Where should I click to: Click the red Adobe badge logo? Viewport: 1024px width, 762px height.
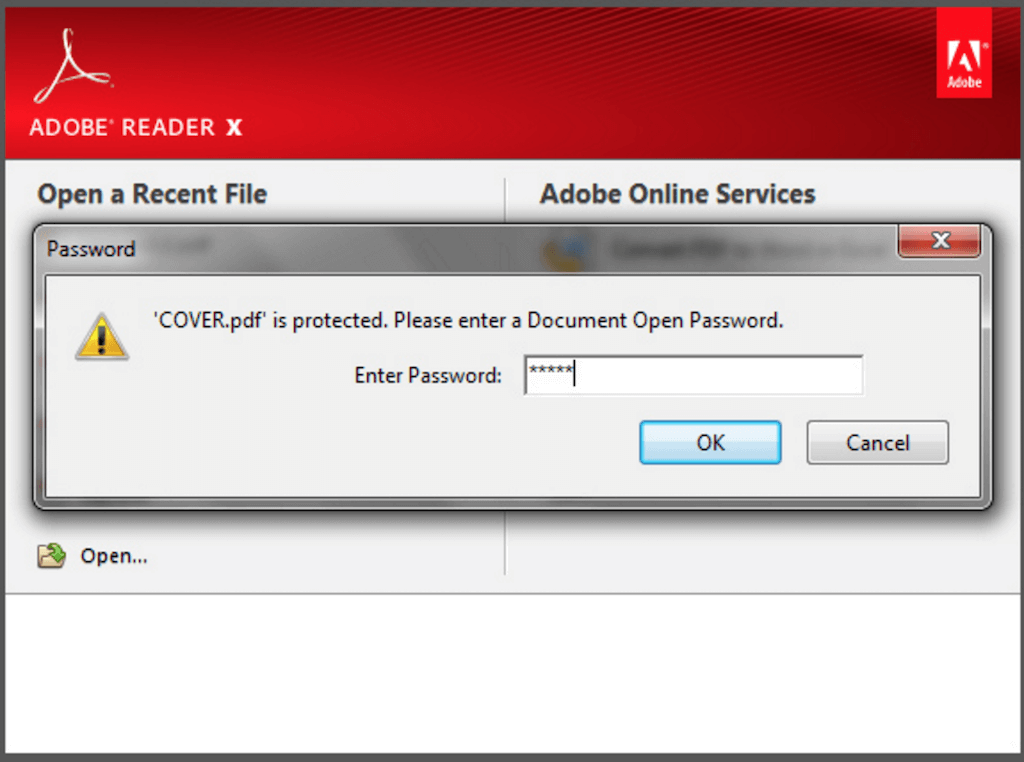963,54
